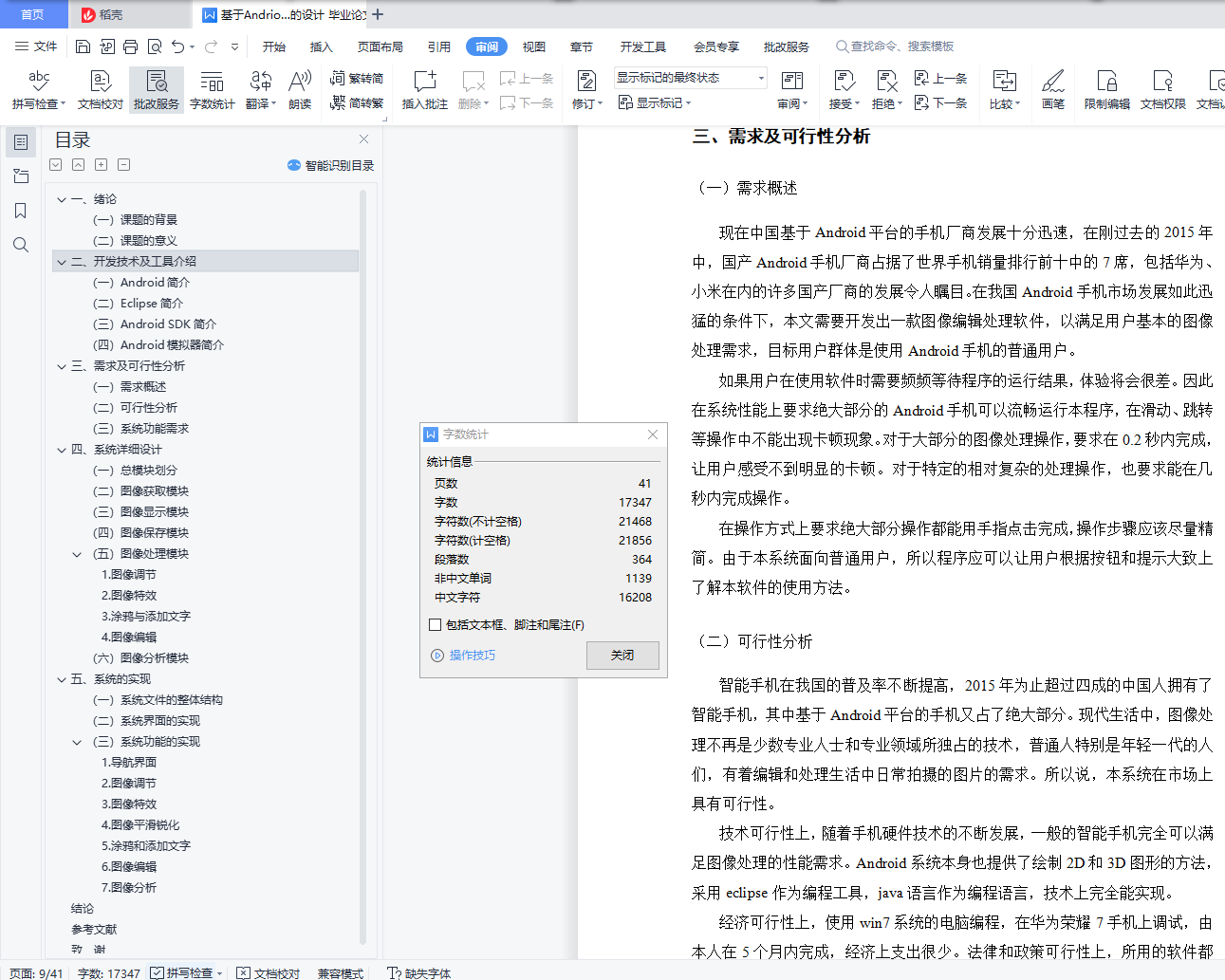Click the 比较 compare documents icon
The height and width of the screenshot is (980, 1225).
(1004, 82)
